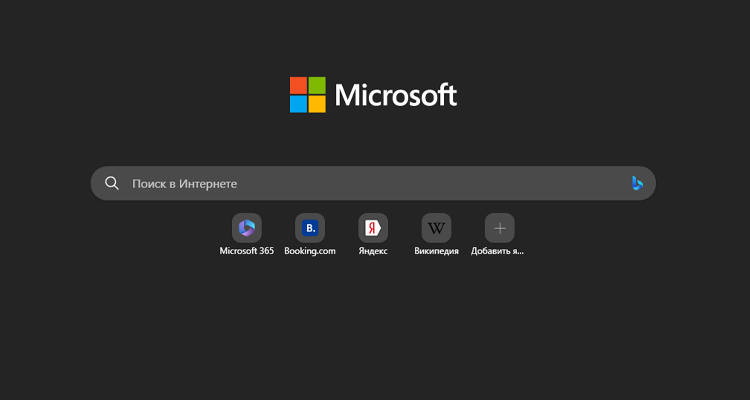Open the Википедия shortcut tile
This screenshot has height=400, width=750.
[436, 228]
